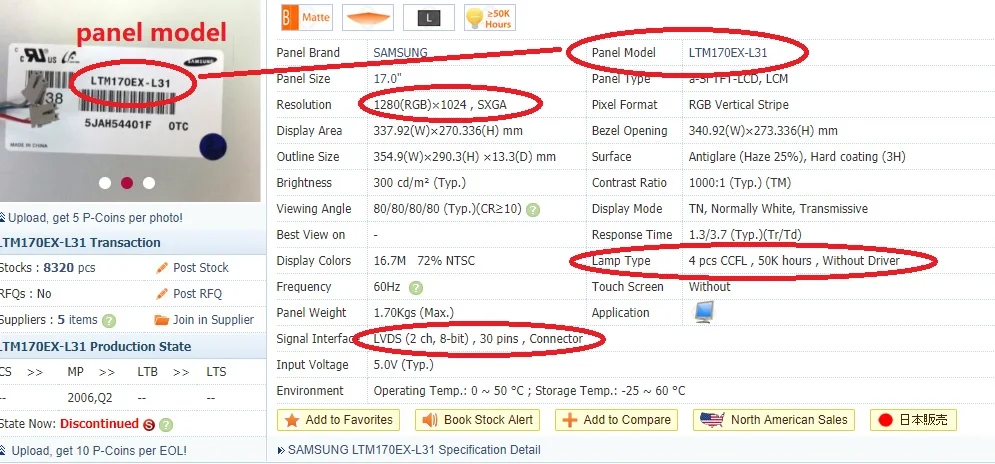Click the Panel Model value LTM170EX-L31

coord(728,53)
